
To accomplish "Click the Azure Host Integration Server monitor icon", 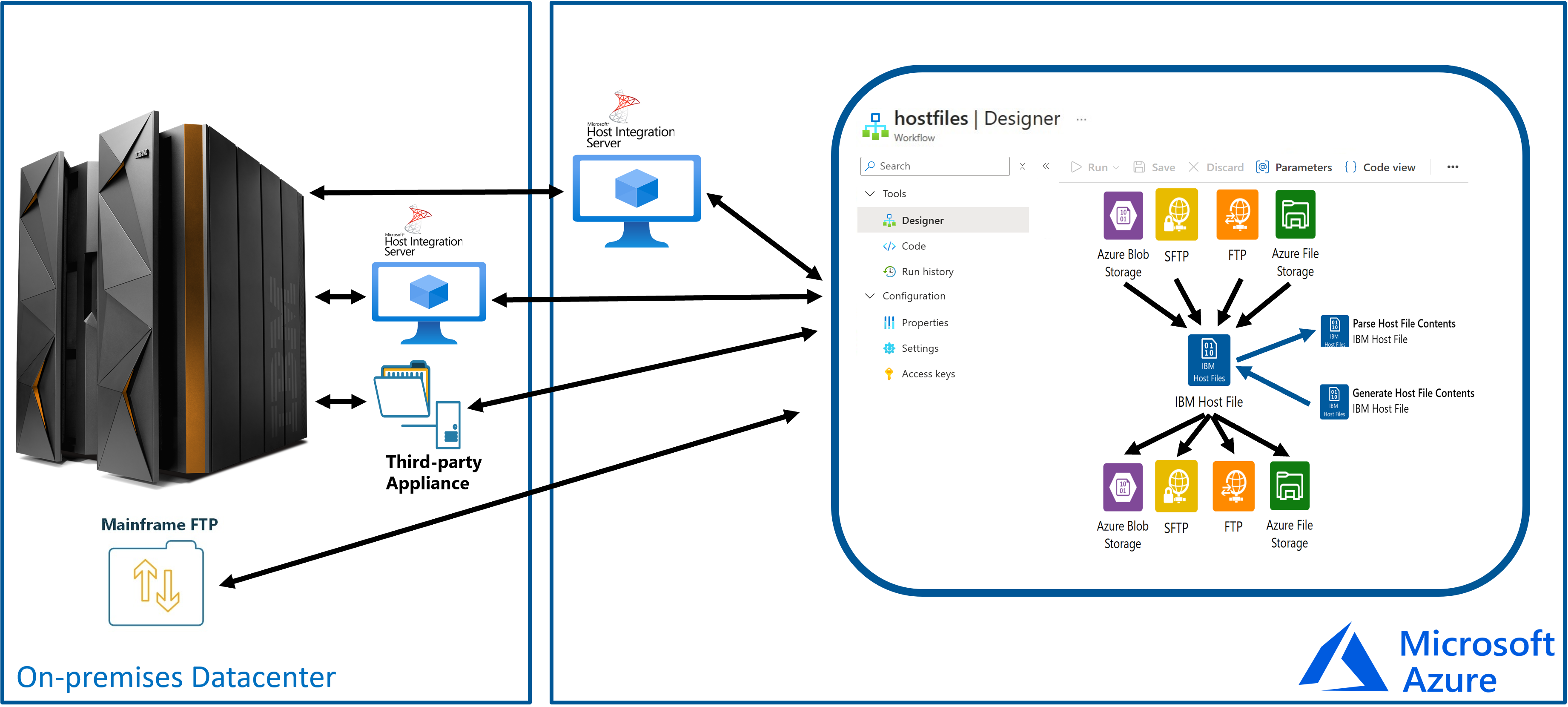I will pyautogui.click(x=637, y=201).
